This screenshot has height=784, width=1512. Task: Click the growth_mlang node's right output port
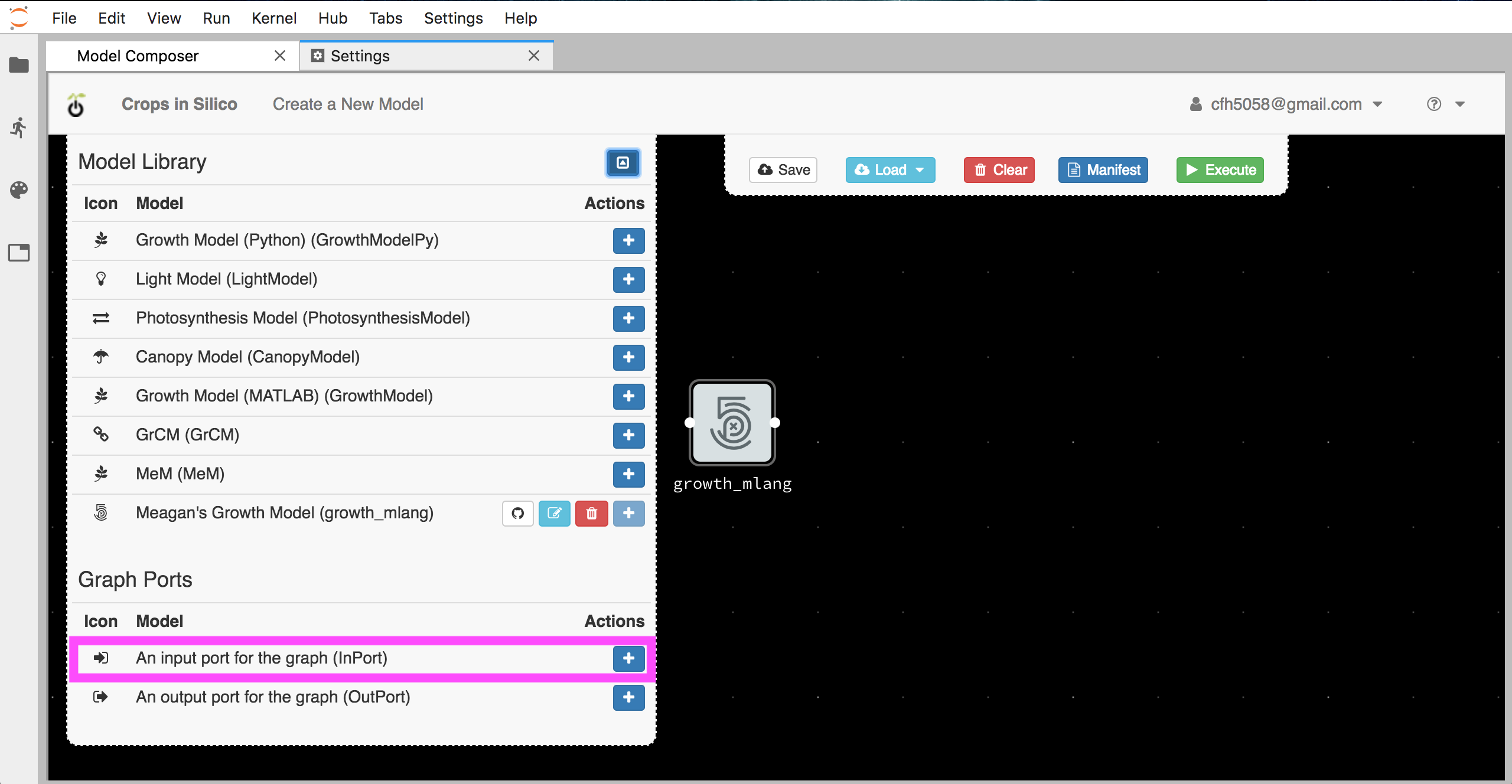775,423
